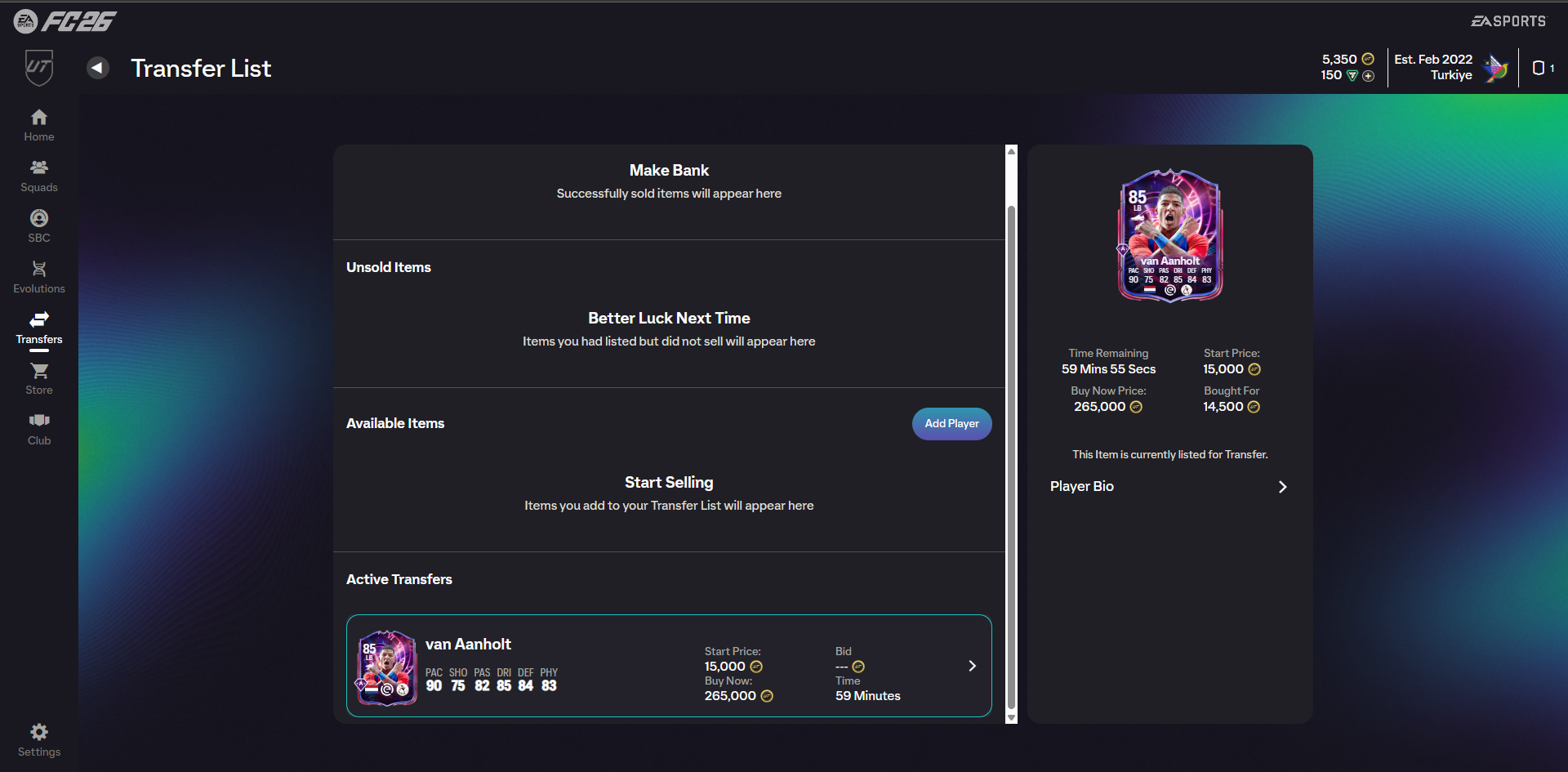Open the SBC section in the sidebar
The height and width of the screenshot is (772, 1568).
click(x=39, y=227)
